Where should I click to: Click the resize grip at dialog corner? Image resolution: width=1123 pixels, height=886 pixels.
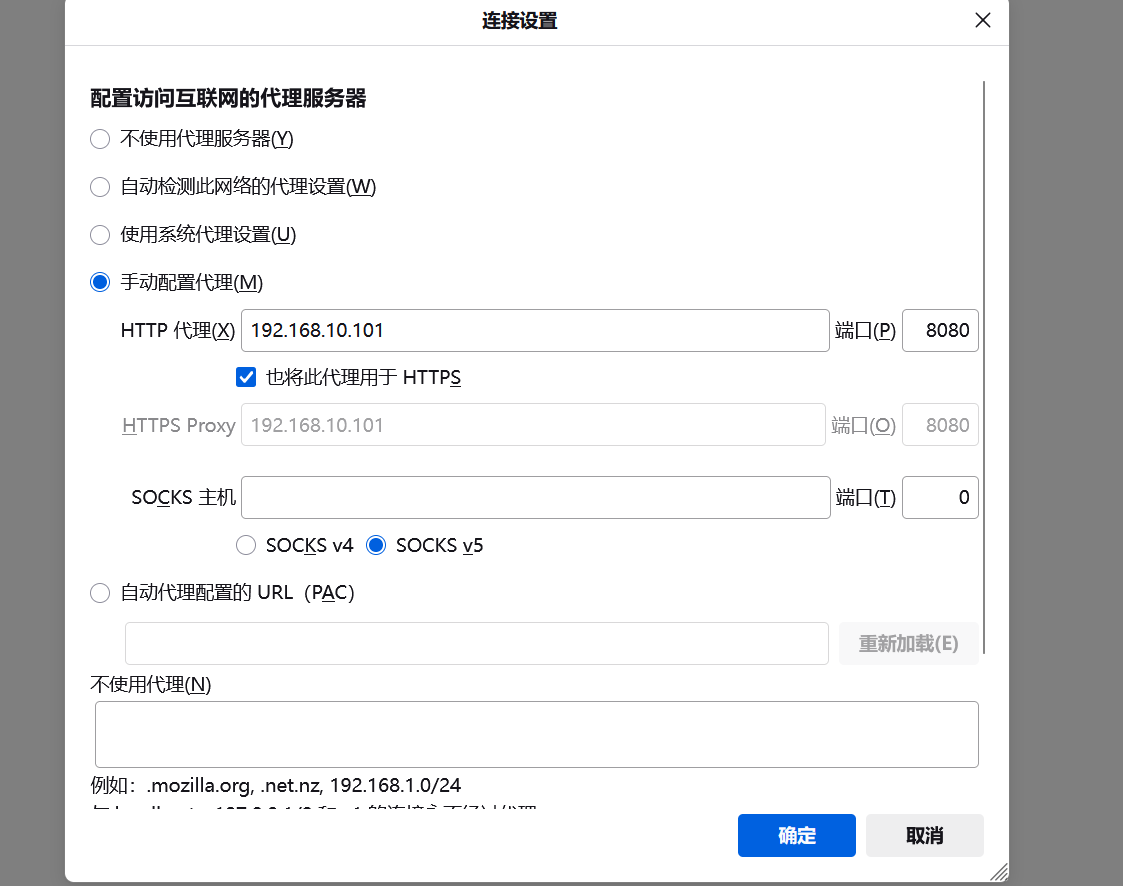coord(1000,872)
